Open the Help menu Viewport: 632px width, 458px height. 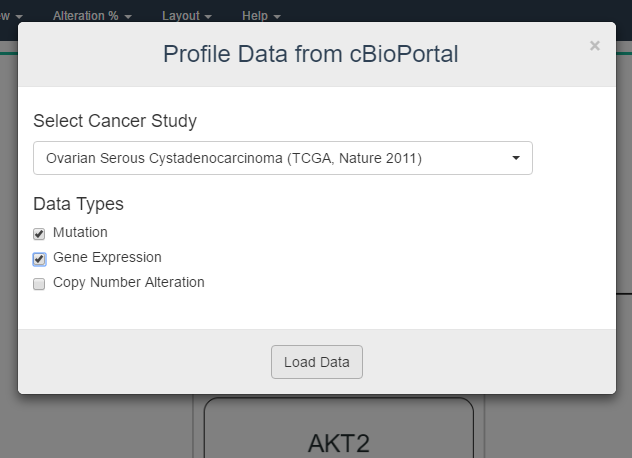click(x=260, y=16)
